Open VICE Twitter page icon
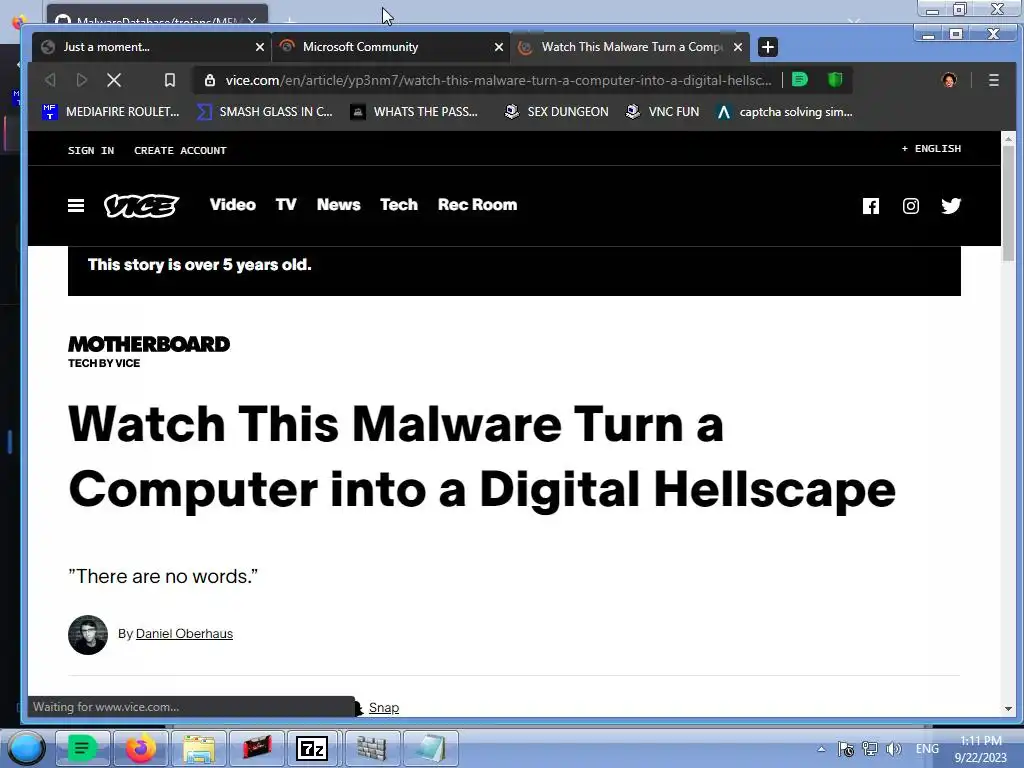 click(x=951, y=206)
